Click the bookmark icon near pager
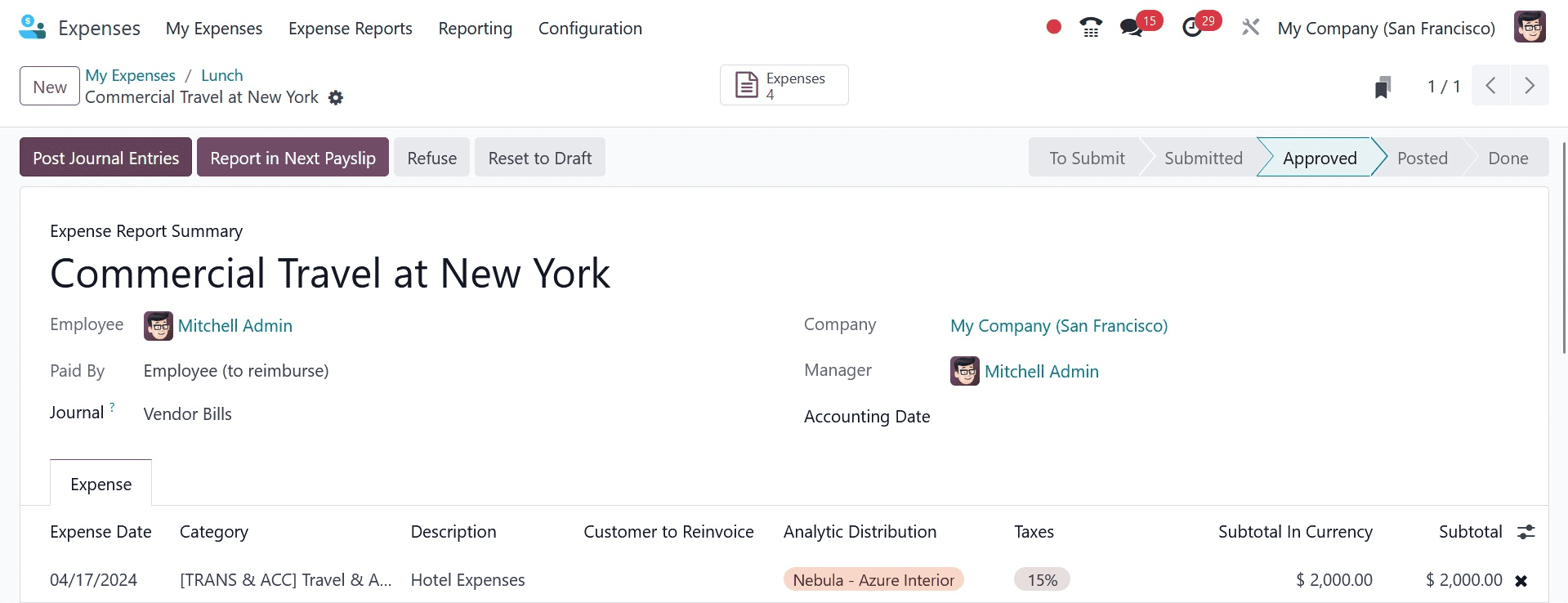The width and height of the screenshot is (1568, 603). (x=1383, y=87)
